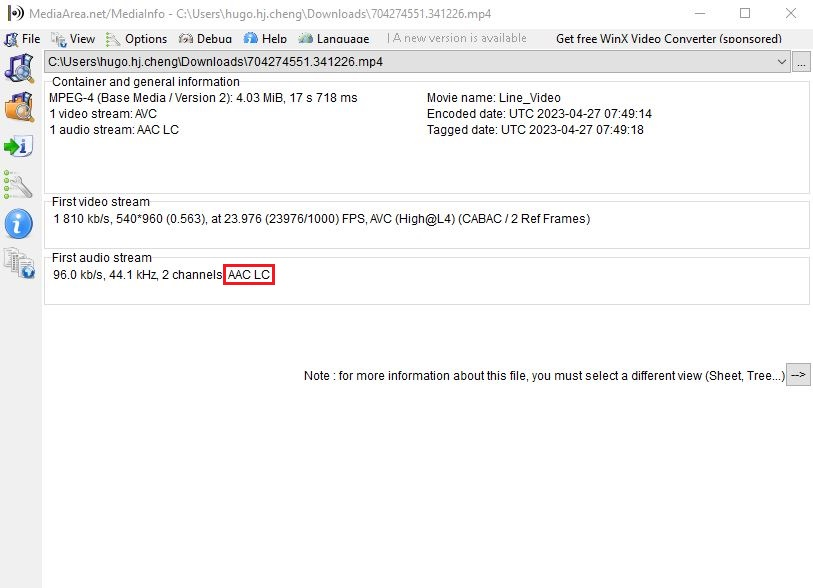
Task: Click the '96.0 kb/s, 44.1 kHz' audio stream line
Action: click(x=162, y=275)
